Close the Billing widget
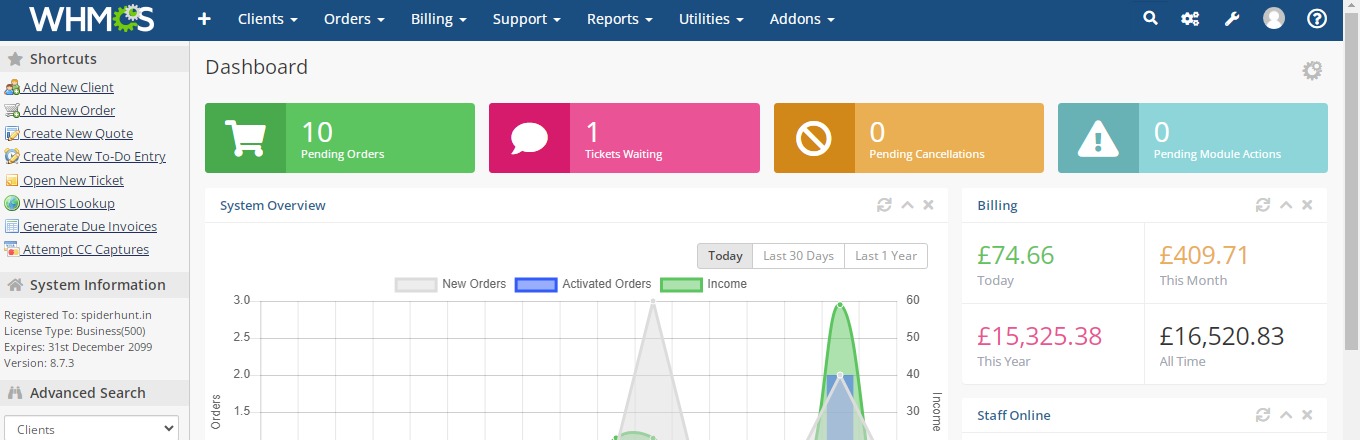Screen dimensions: 1360x440 click(x=1307, y=205)
